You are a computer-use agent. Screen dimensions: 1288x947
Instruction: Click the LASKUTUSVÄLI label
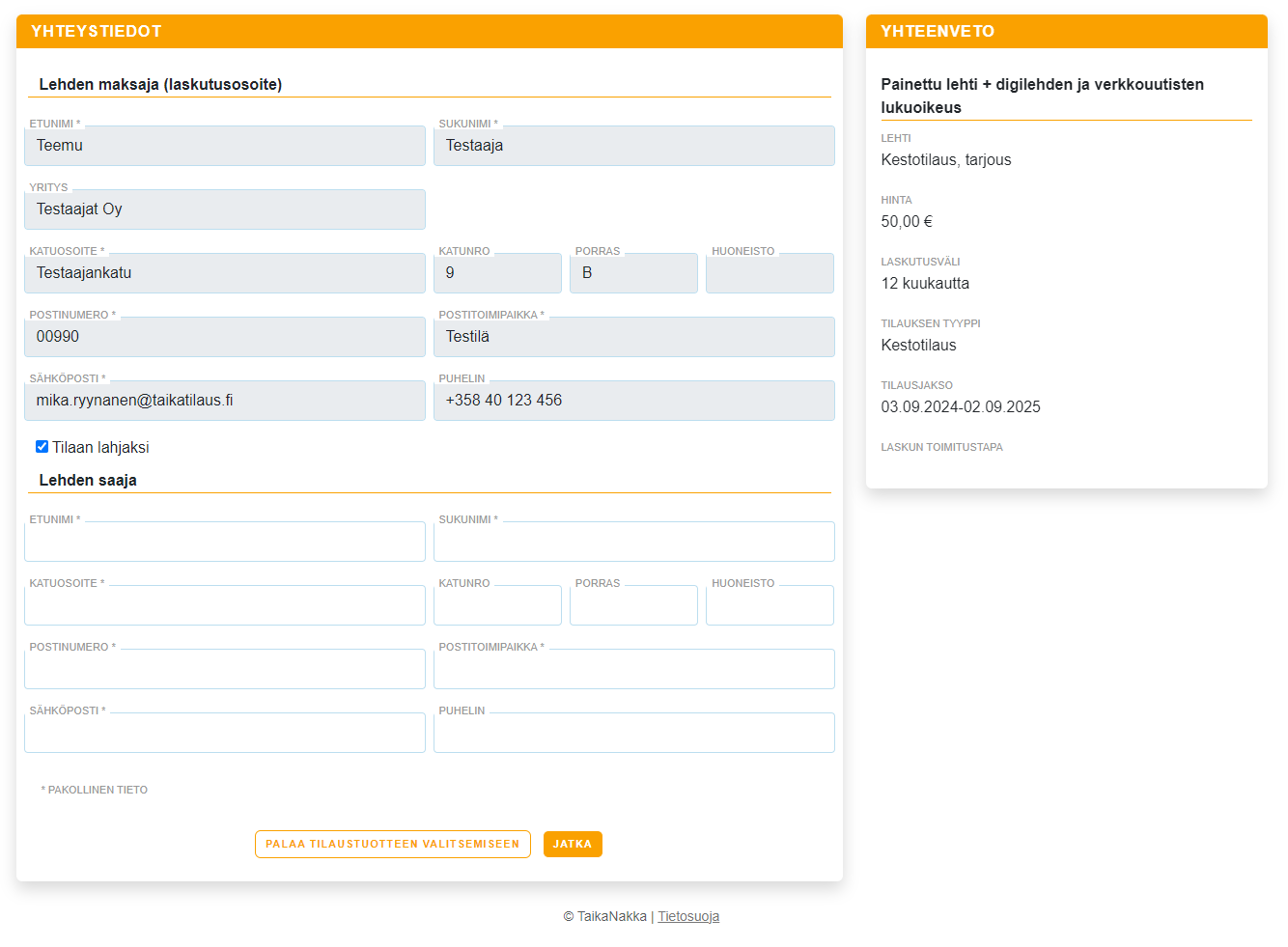[x=920, y=262]
